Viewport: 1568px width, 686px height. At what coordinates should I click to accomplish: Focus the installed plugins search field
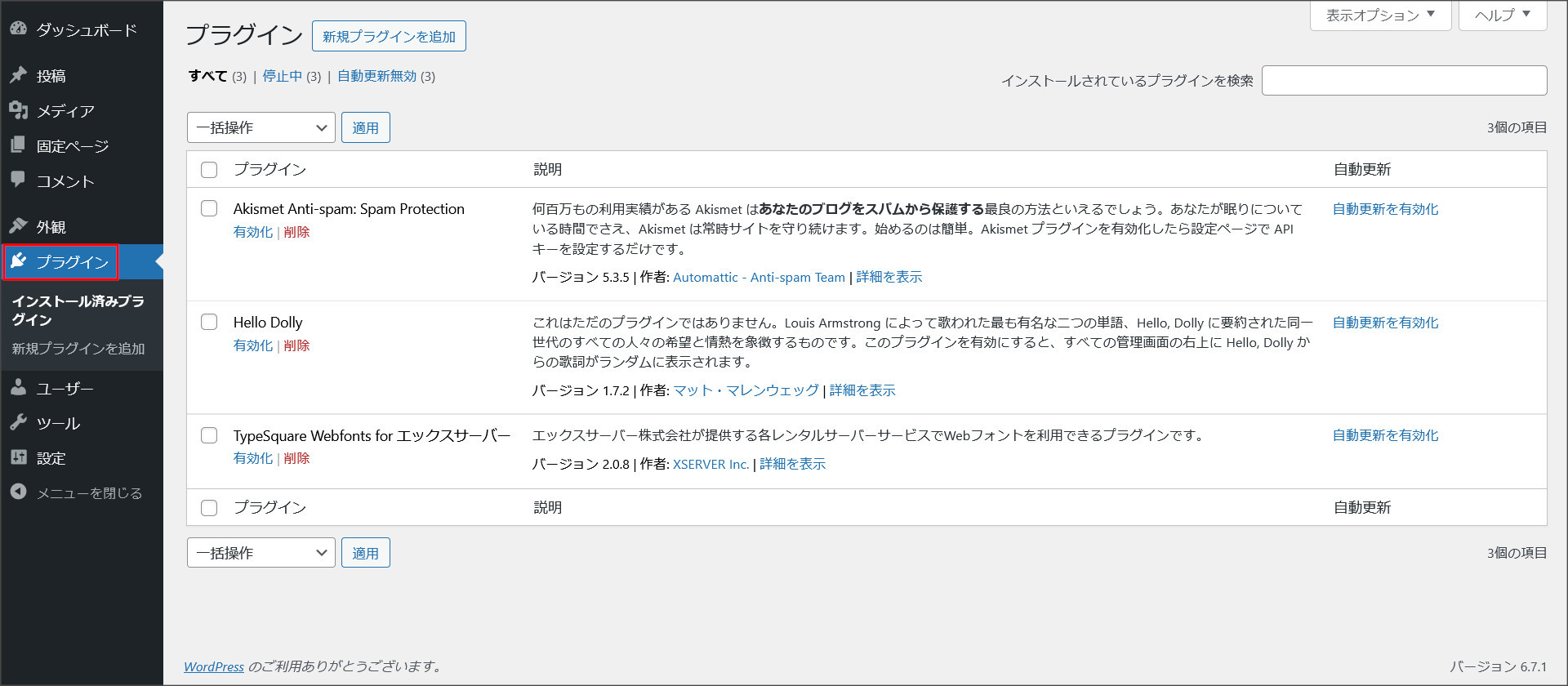[1404, 80]
